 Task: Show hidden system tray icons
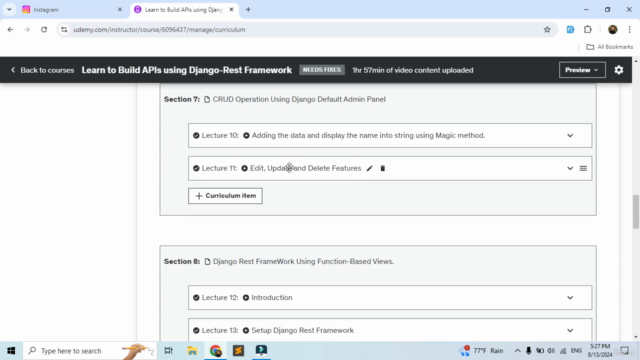517,351
